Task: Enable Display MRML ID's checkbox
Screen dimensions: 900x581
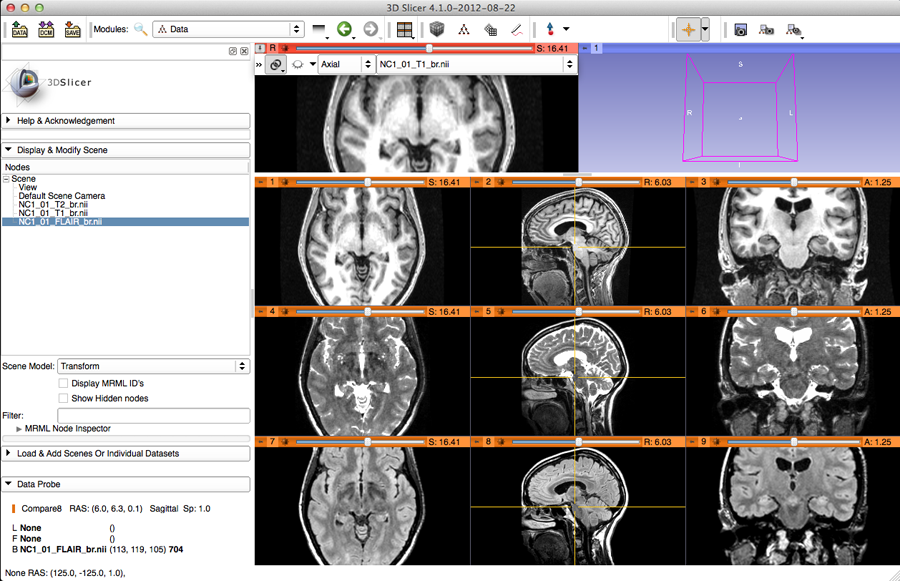Action: 64,383
